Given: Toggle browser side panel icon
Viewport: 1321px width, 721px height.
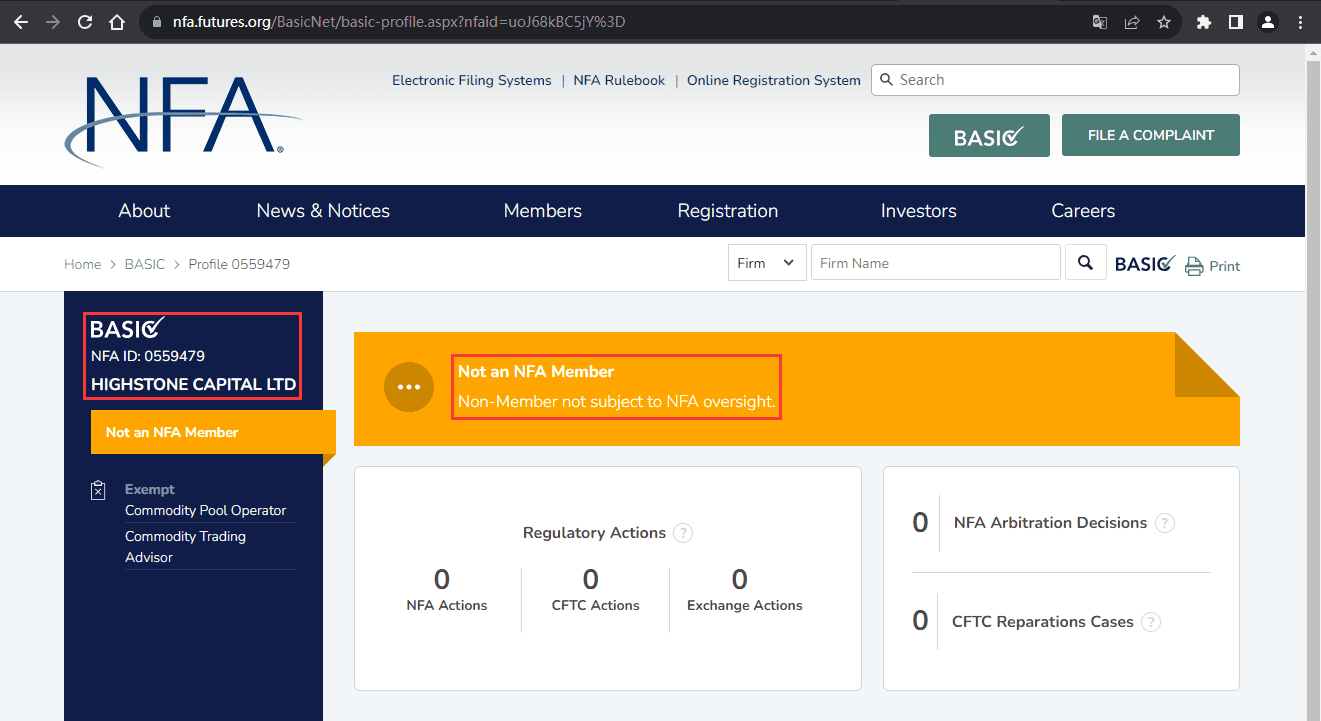Looking at the screenshot, I should pyautogui.click(x=1236, y=21).
